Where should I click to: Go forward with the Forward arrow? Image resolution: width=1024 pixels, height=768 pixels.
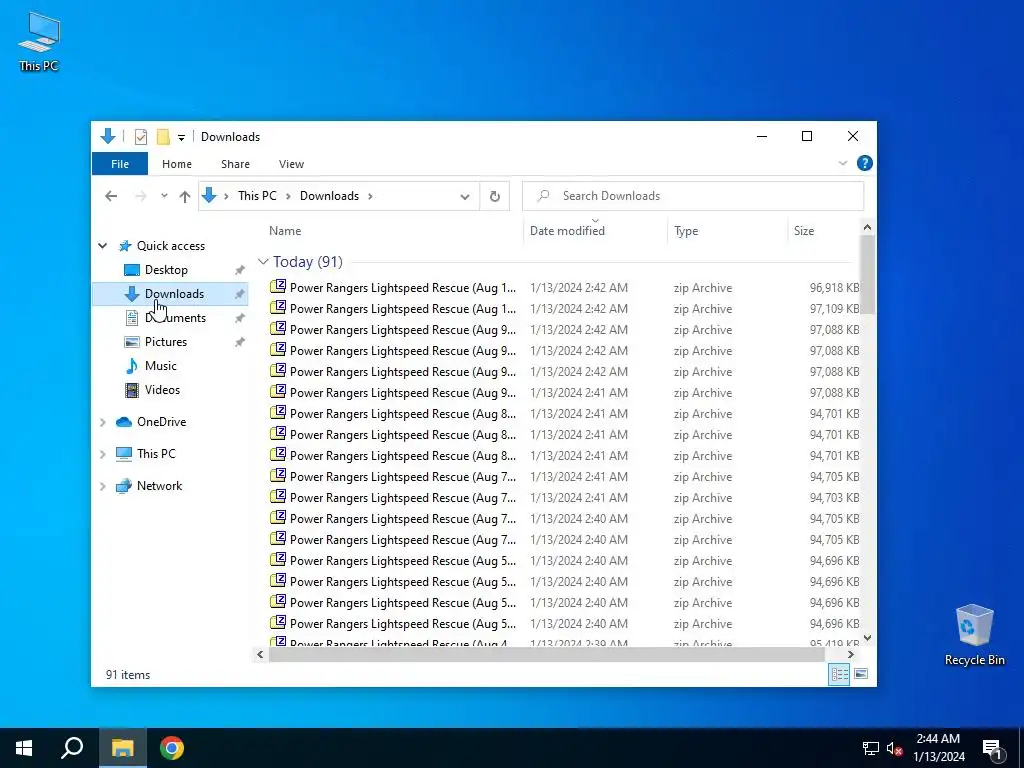tap(140, 196)
